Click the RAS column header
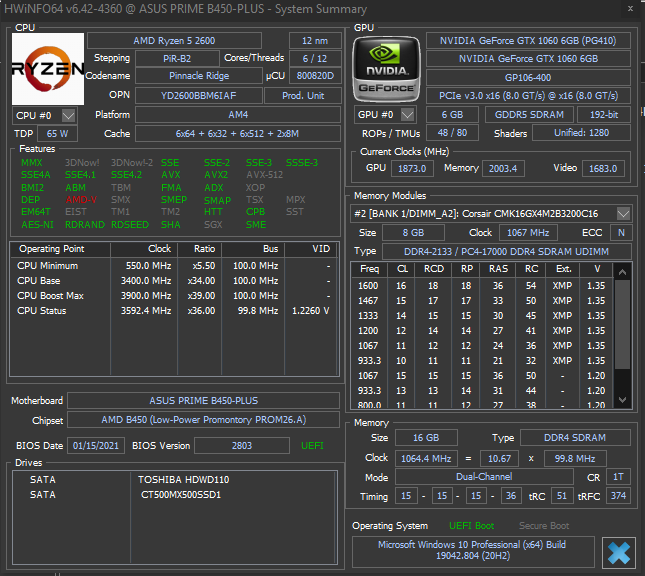Image resolution: width=645 pixels, height=576 pixels. [498, 269]
